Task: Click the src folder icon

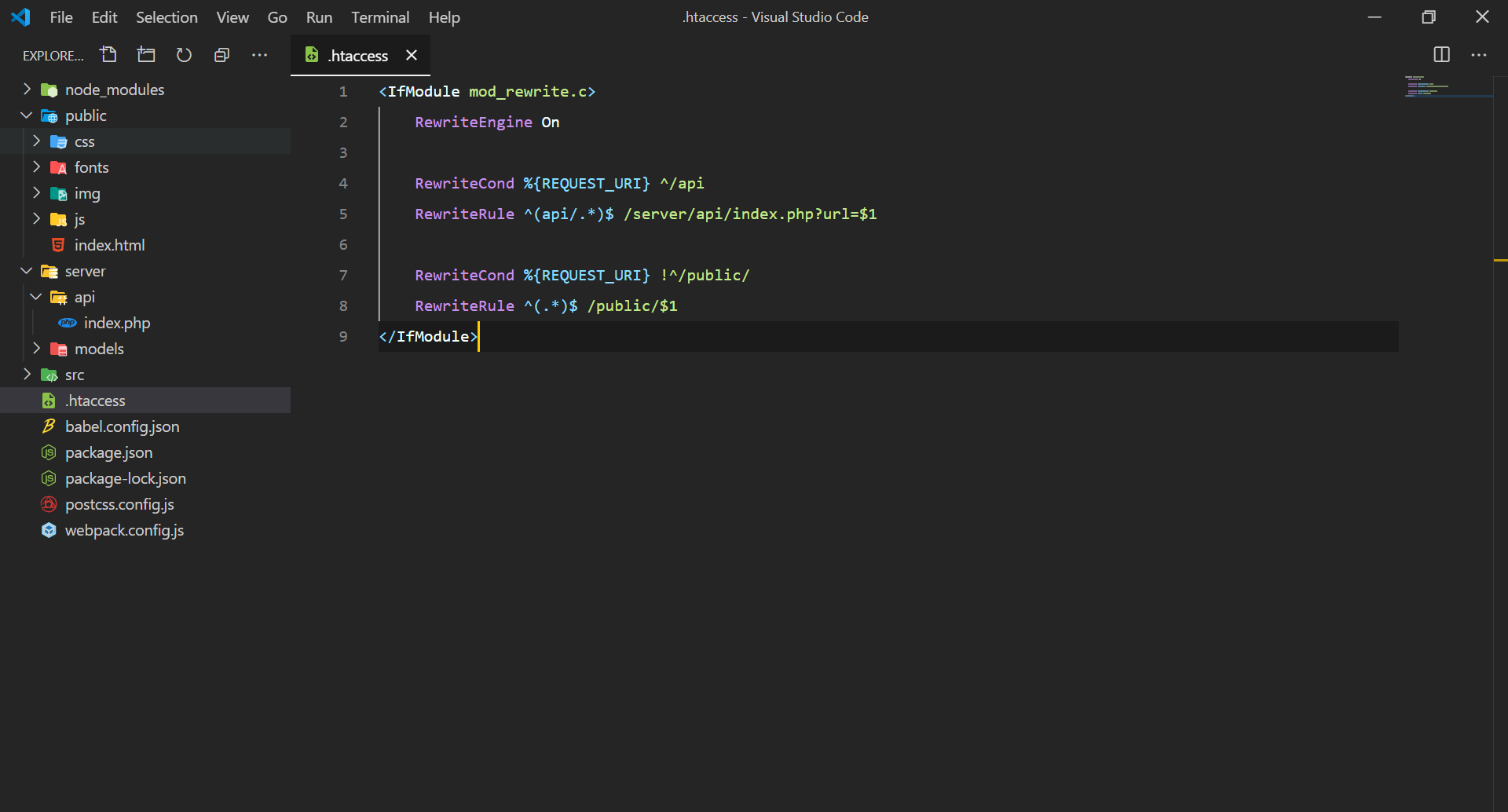Action: 49,375
